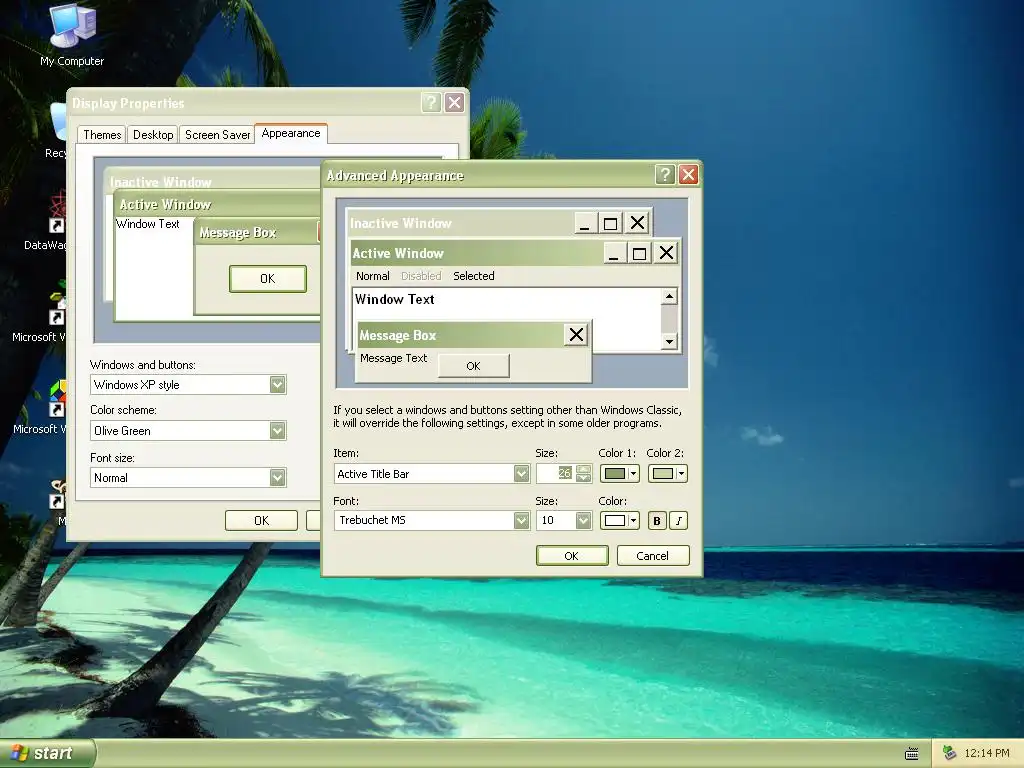Open the Font dropdown showing Trebuchet MS
Viewport: 1024px width, 768px height.
[521, 520]
